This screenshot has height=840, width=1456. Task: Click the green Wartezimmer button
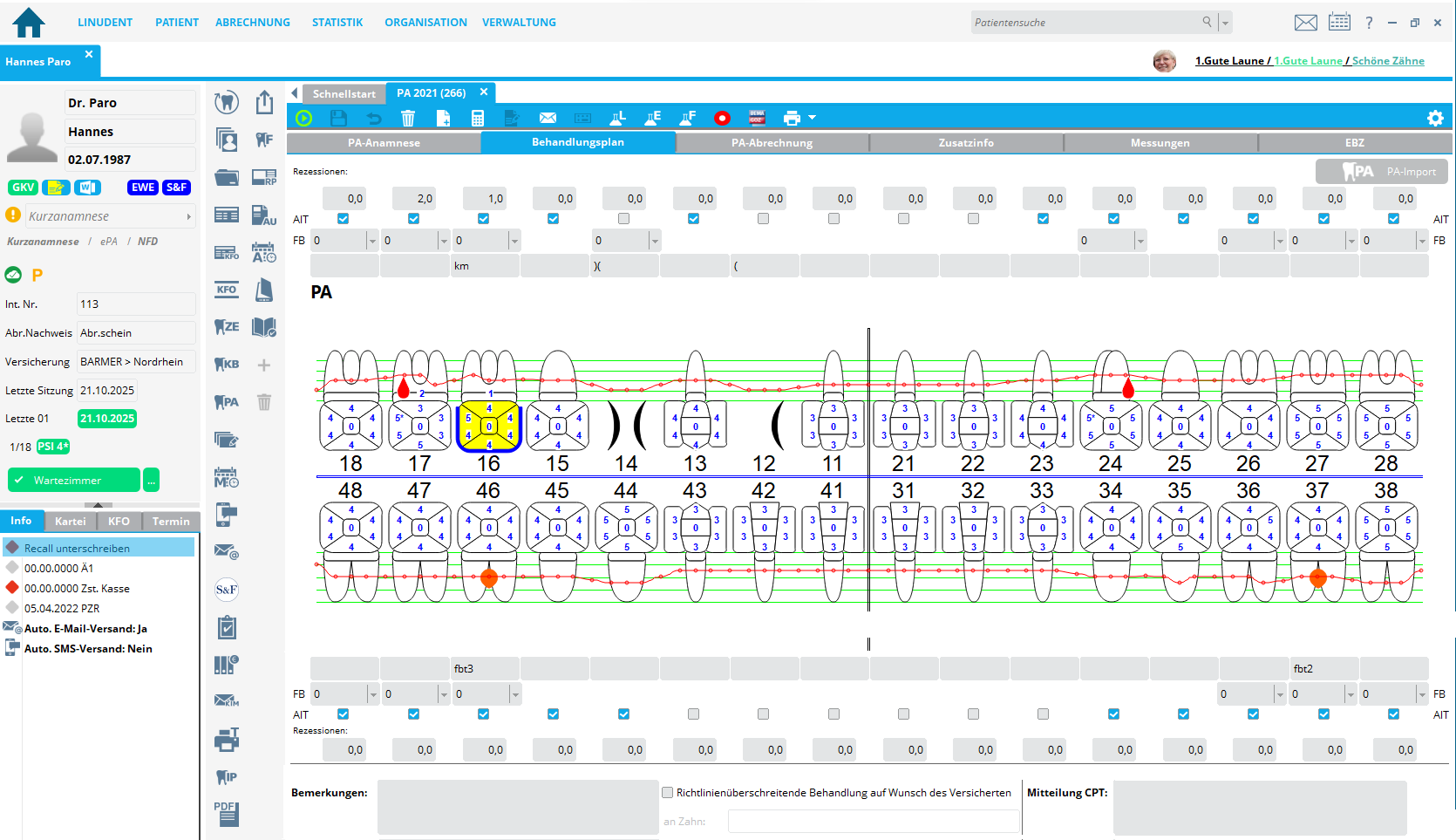[x=74, y=481]
